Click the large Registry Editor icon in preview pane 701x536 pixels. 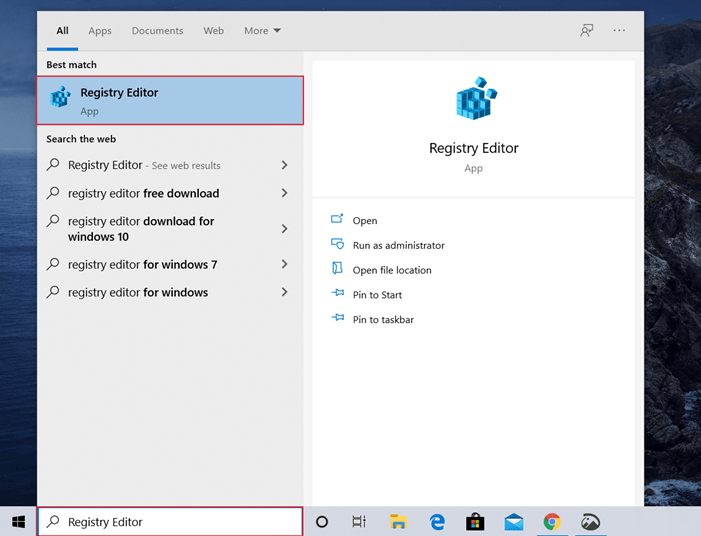[476, 98]
